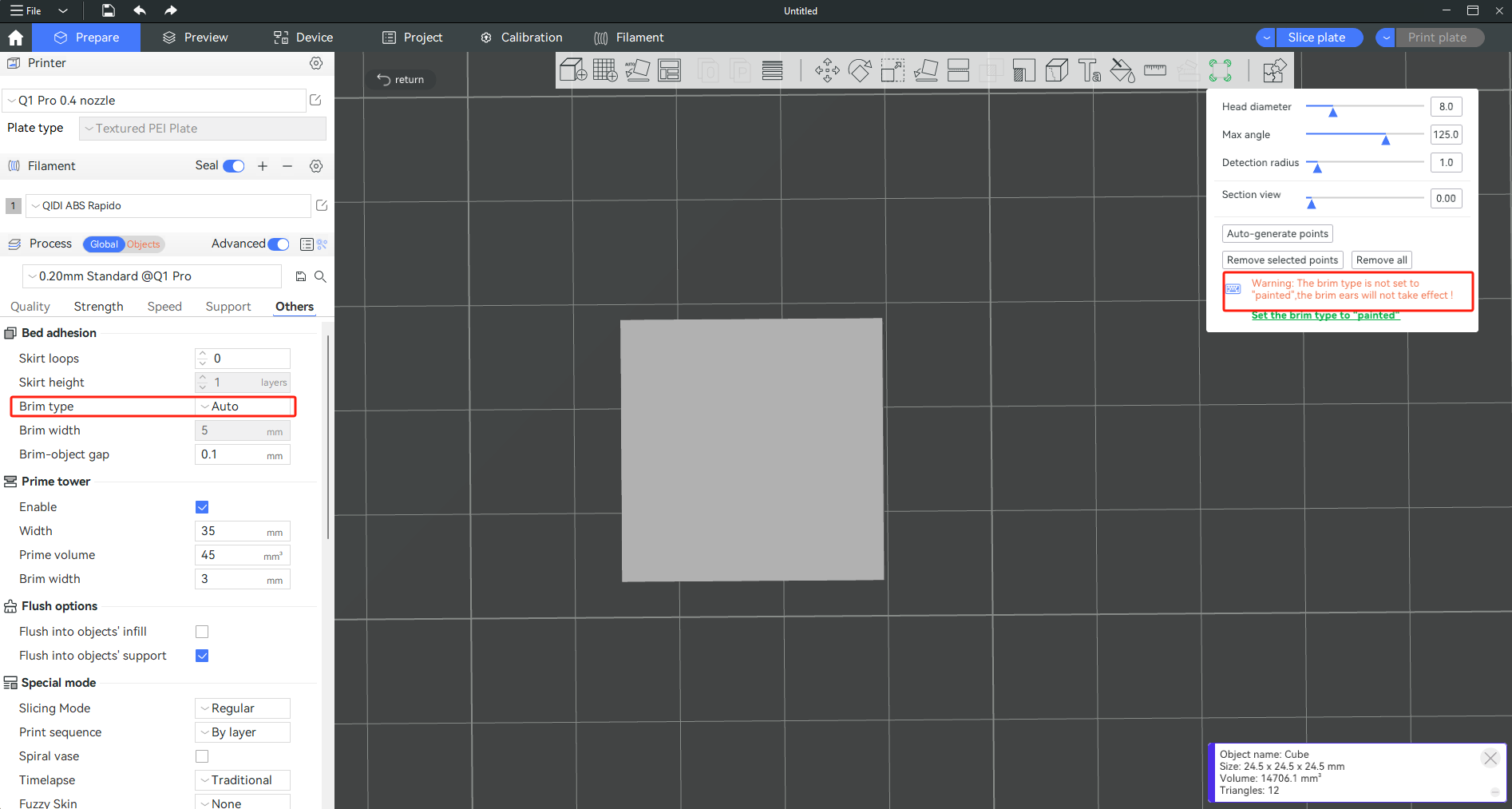
Task: Expand the printer preset Q1 Pro dropdown
Action: click(x=155, y=101)
